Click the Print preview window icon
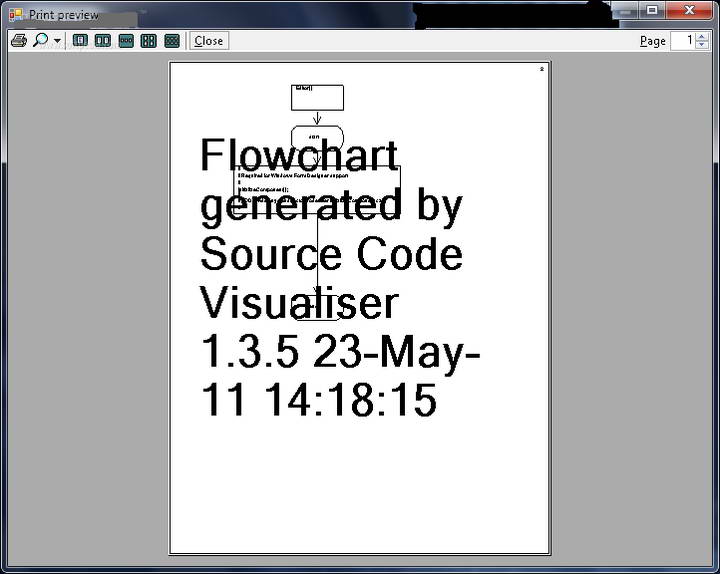720x574 pixels. tap(16, 15)
